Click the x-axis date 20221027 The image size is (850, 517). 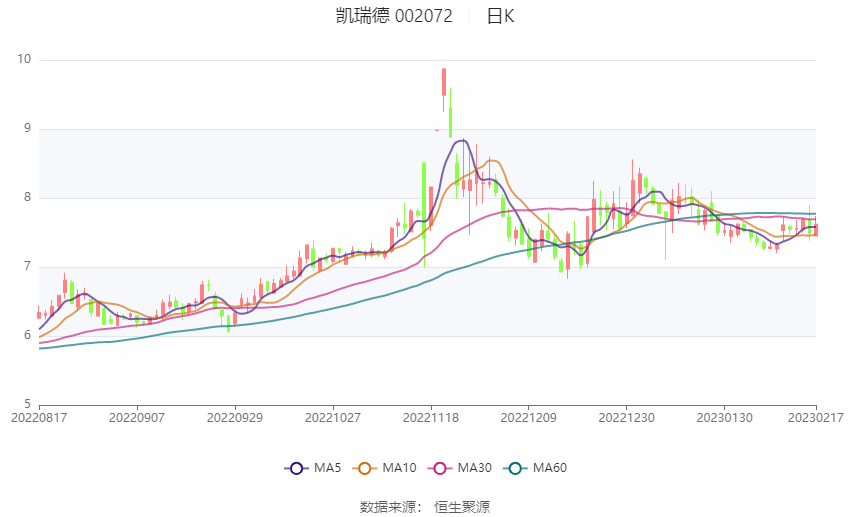[333, 418]
